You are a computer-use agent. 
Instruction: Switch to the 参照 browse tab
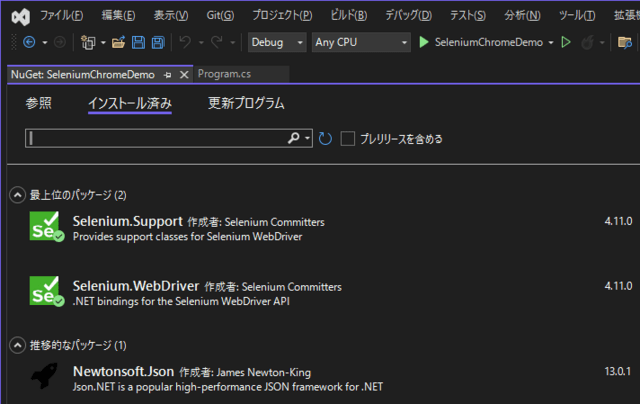(x=39, y=103)
